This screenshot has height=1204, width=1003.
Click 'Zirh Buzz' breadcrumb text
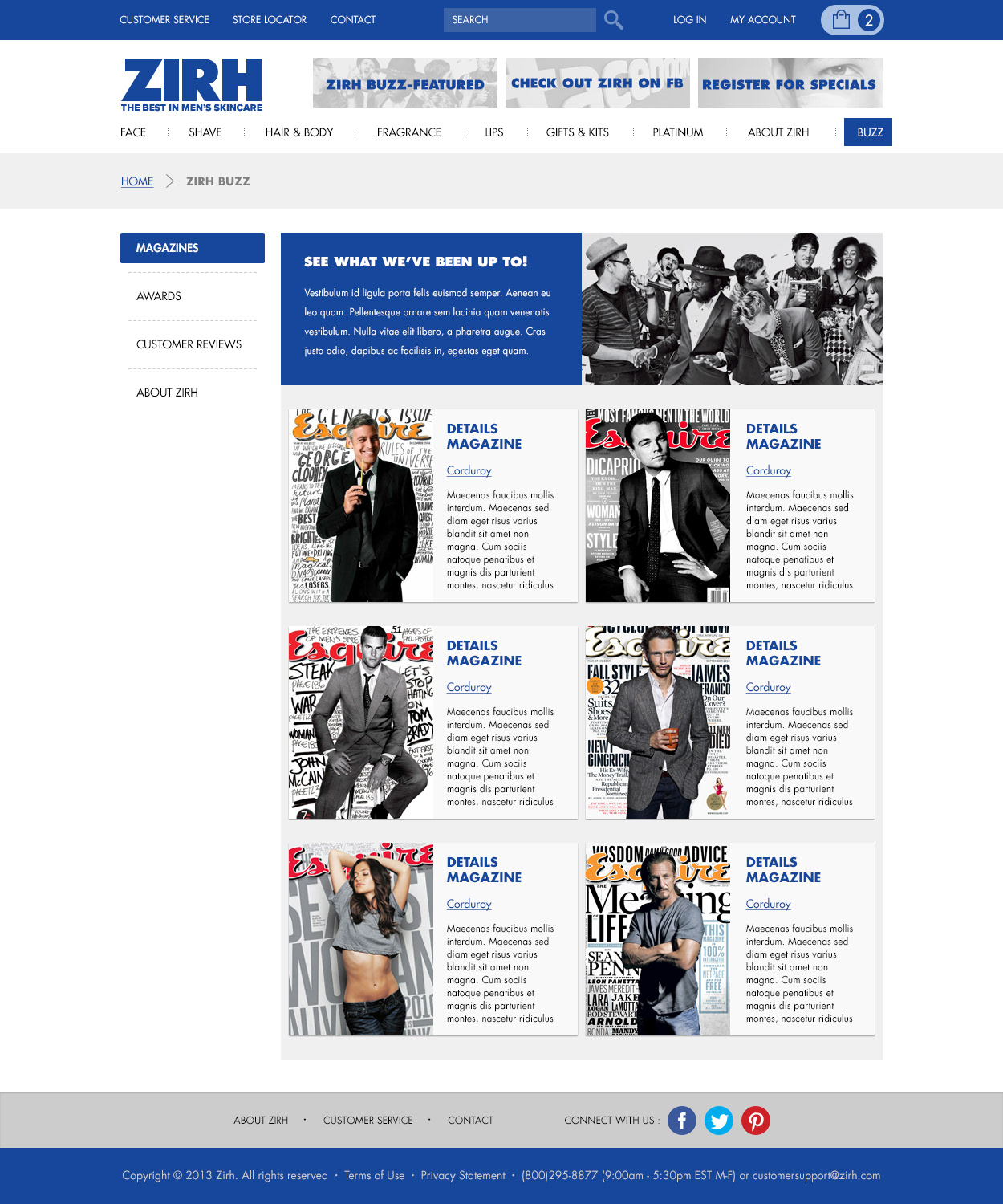[x=218, y=181]
